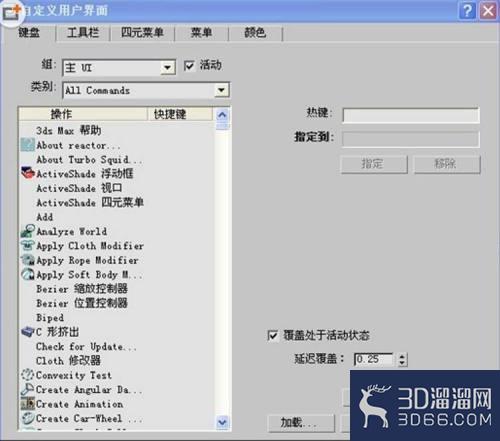This screenshot has width=500, height=441.
Task: Click the 延迟覆盖 value field
Action: tap(374, 359)
